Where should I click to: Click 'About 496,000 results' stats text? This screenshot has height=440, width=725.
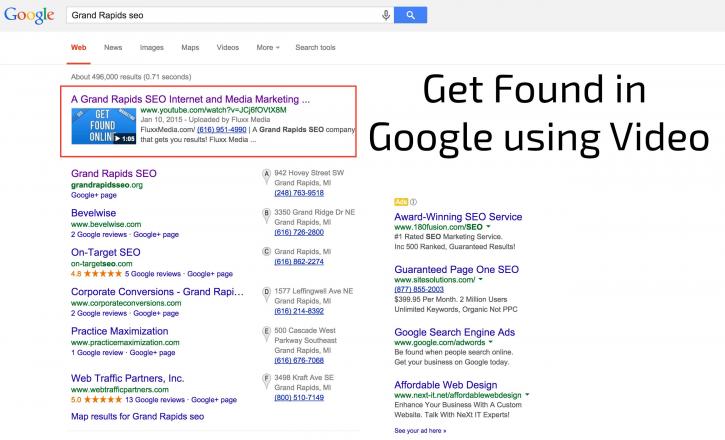tap(131, 77)
